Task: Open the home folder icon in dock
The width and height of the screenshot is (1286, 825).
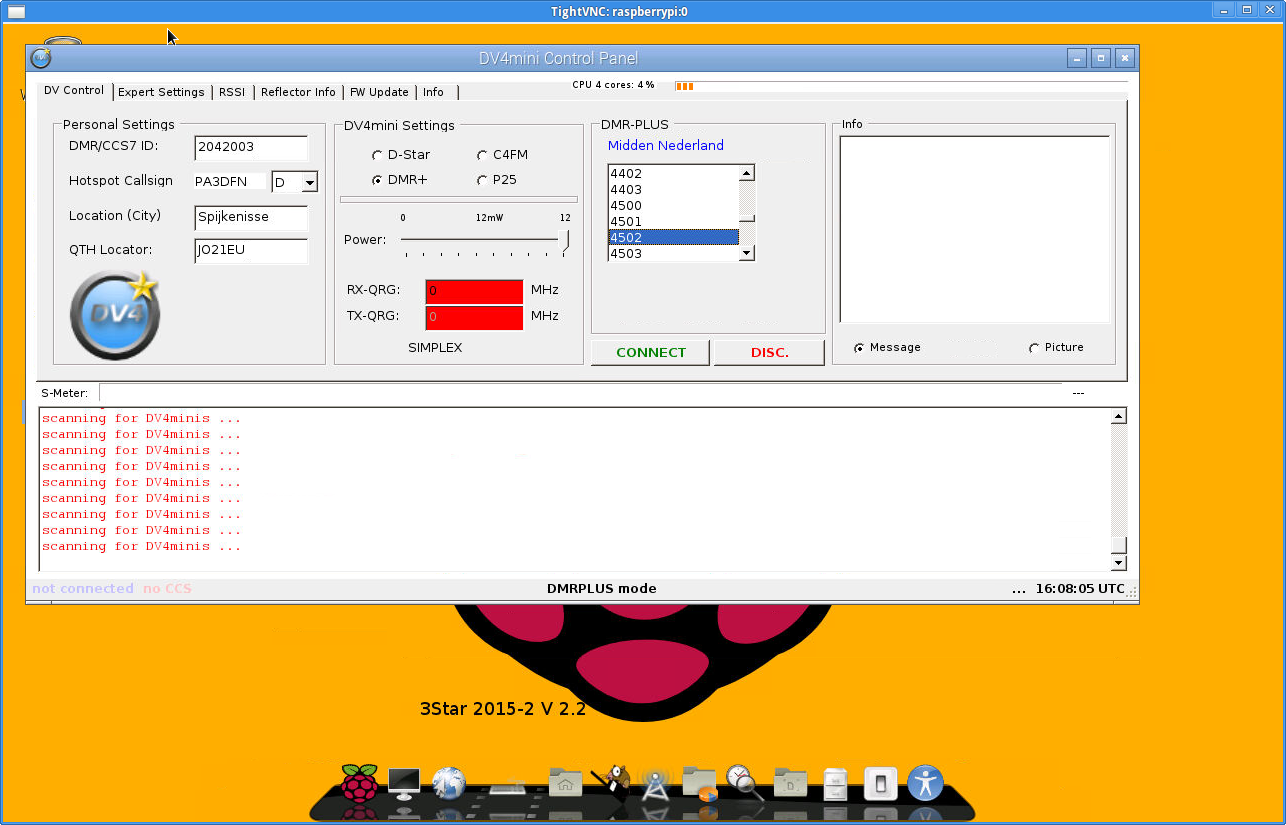Action: click(x=565, y=783)
